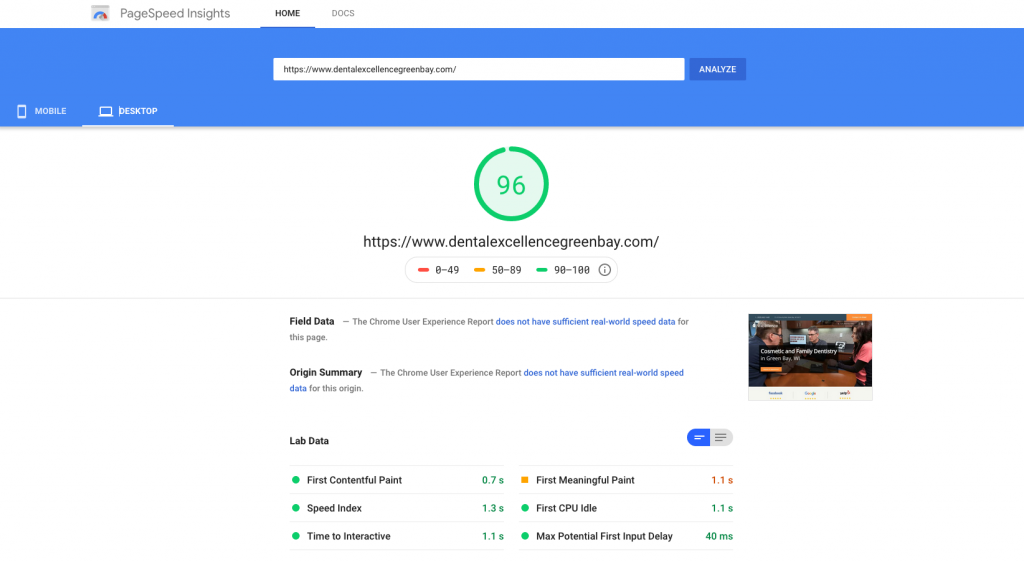1024x562 pixels.
Task: Click the green Speed Index status dot
Action: (296, 508)
